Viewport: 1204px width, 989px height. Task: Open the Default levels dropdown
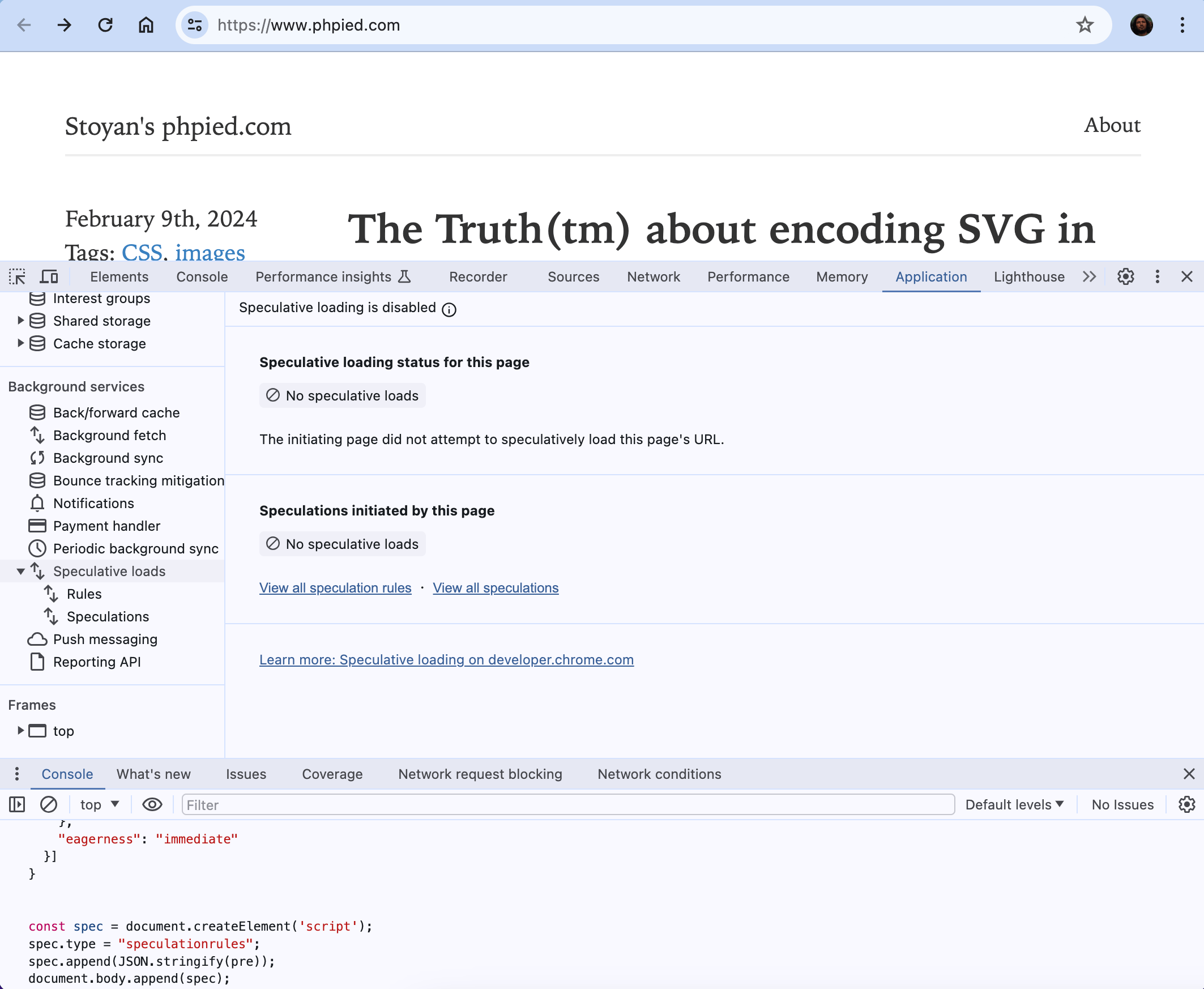click(x=1014, y=804)
